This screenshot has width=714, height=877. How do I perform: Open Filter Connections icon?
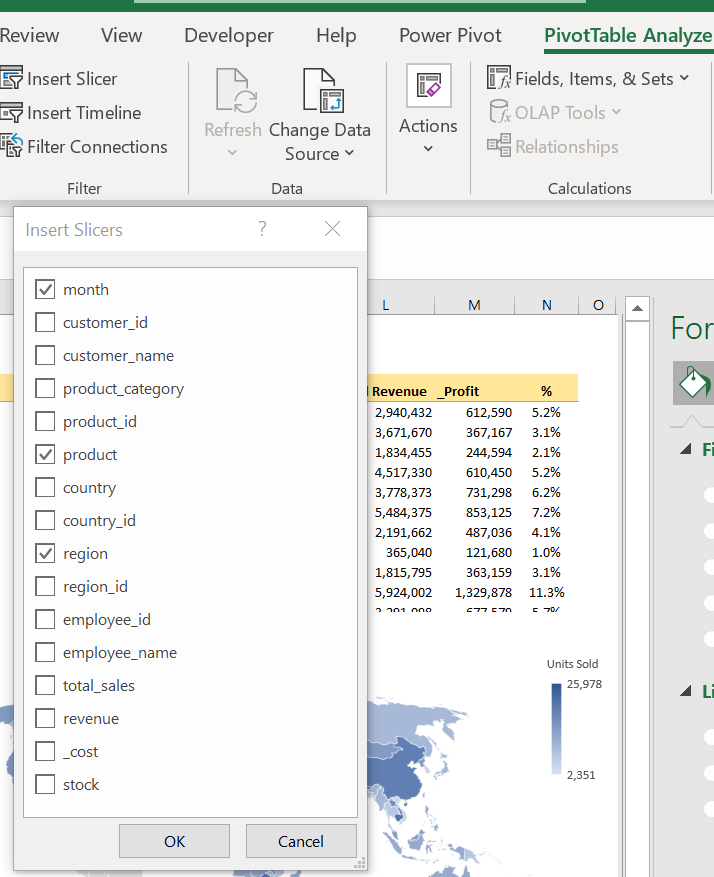pyautogui.click(x=12, y=146)
